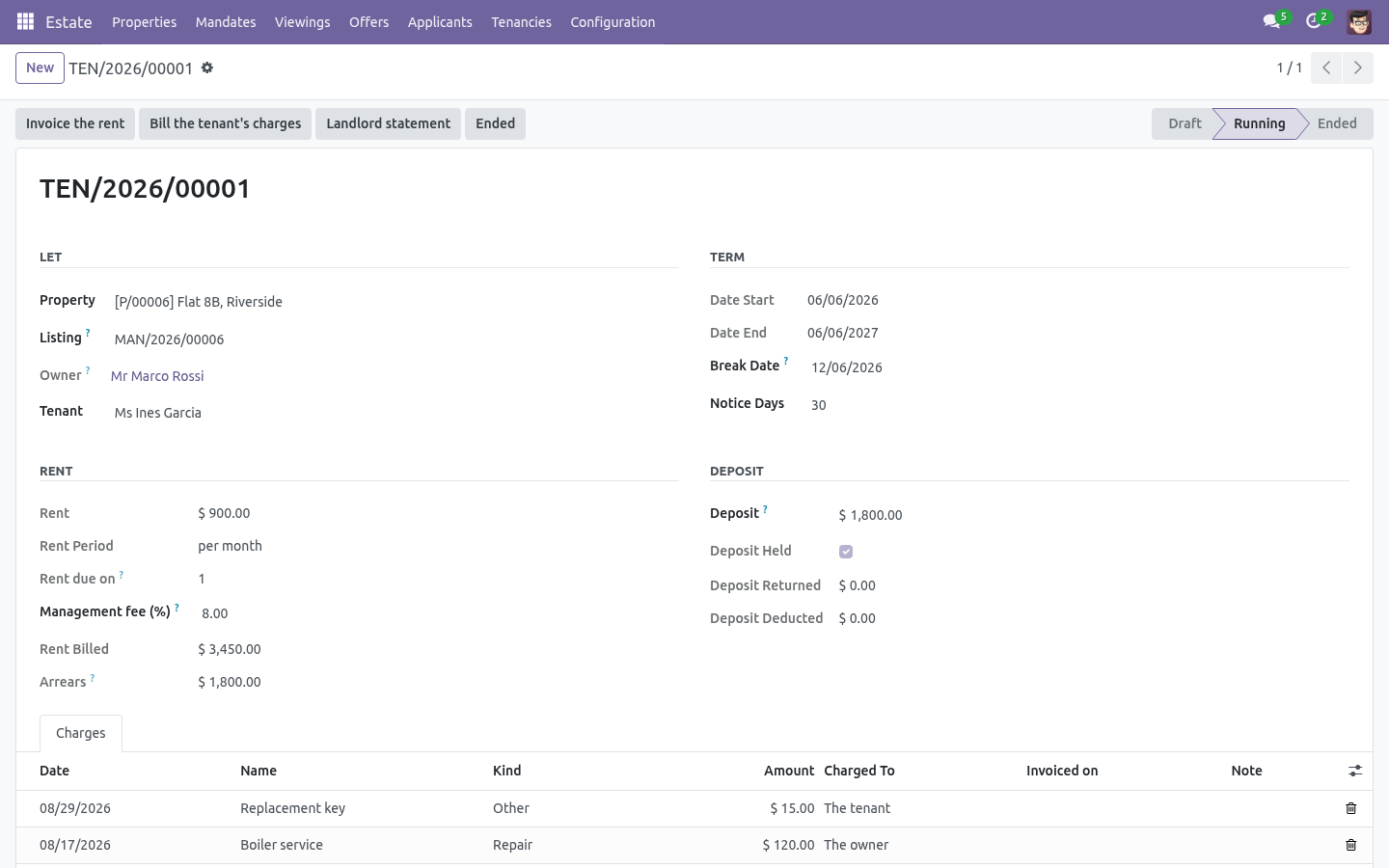Open the Applicants menu
Screen dimensions: 1389x868
point(440,22)
